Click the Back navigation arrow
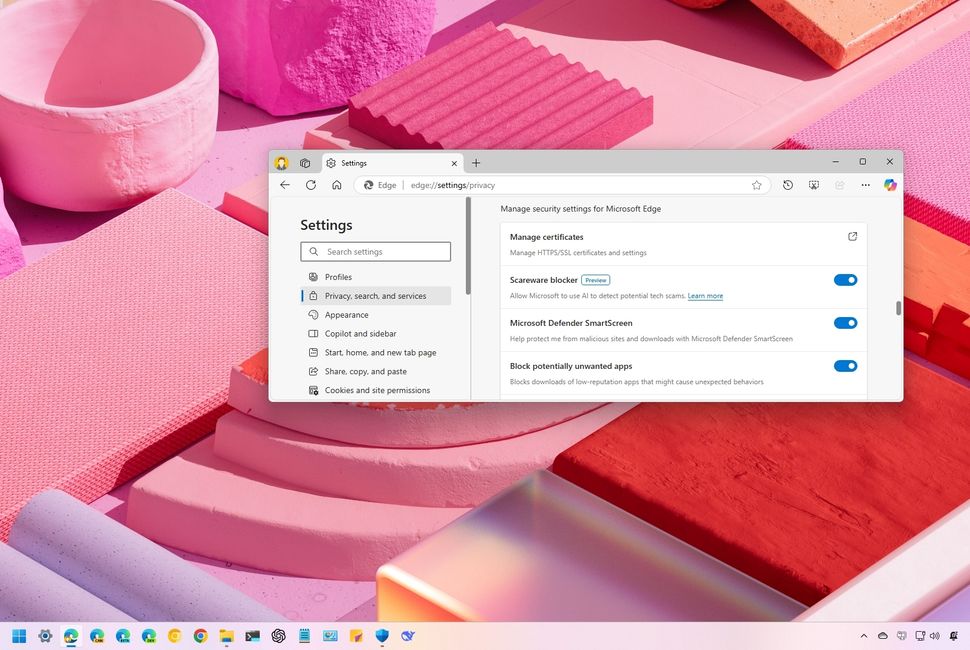The width and height of the screenshot is (970, 650). point(285,185)
